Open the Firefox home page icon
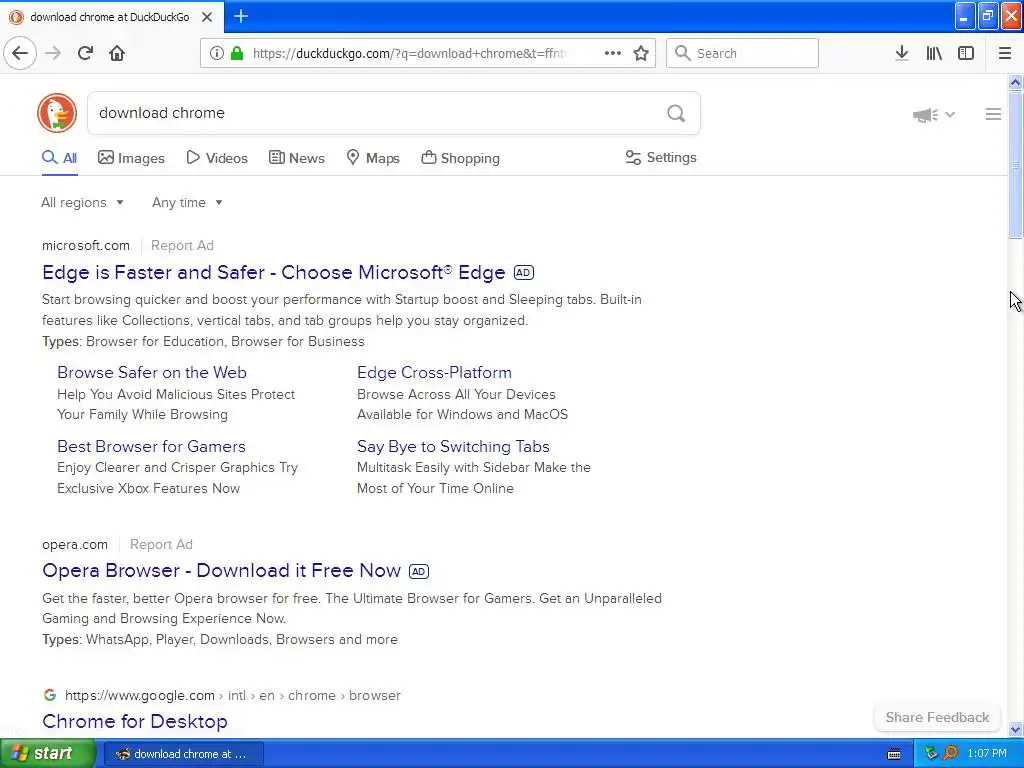This screenshot has width=1024, height=768. [117, 53]
